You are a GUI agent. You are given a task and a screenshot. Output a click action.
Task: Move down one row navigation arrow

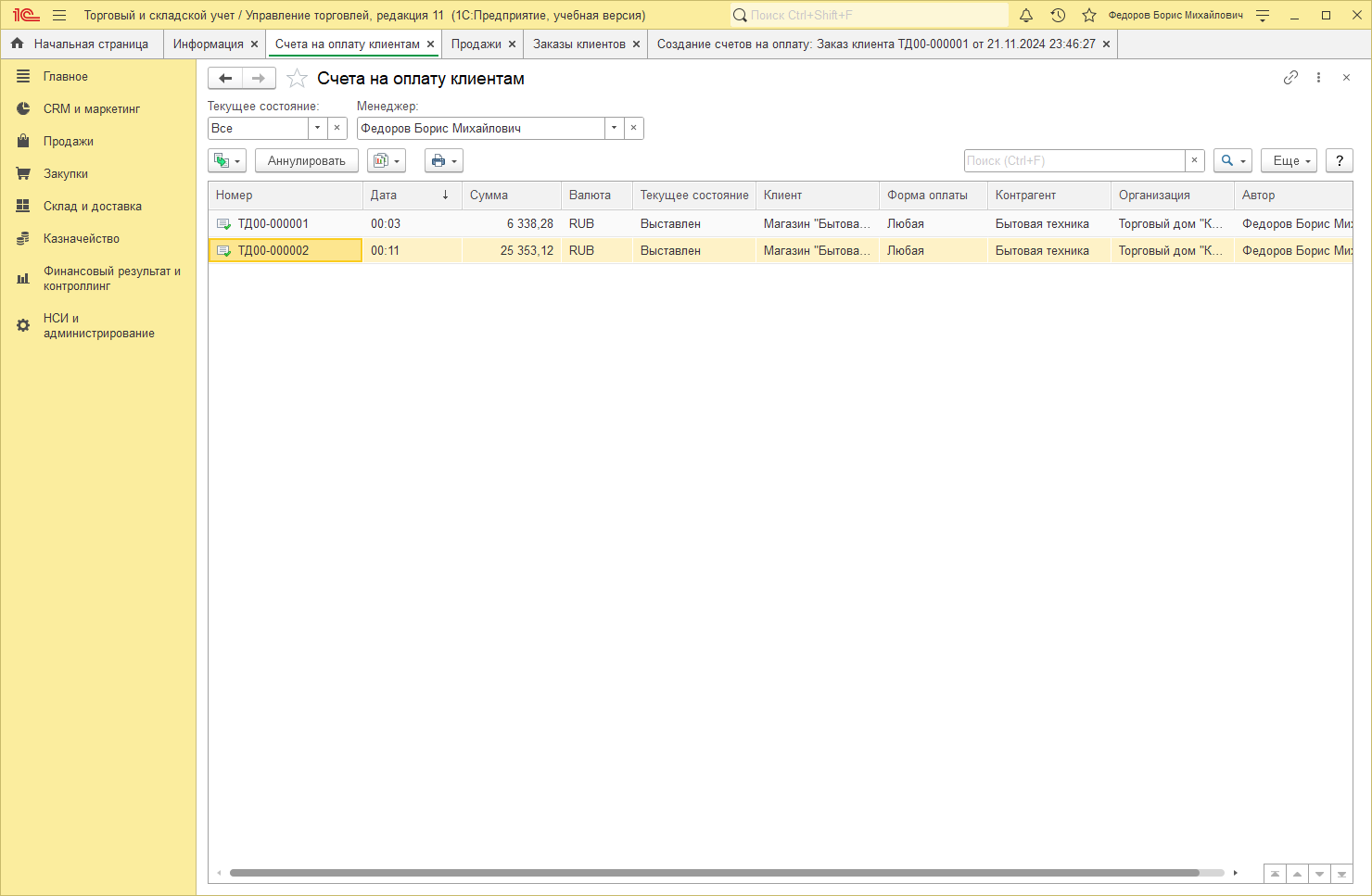[1319, 874]
